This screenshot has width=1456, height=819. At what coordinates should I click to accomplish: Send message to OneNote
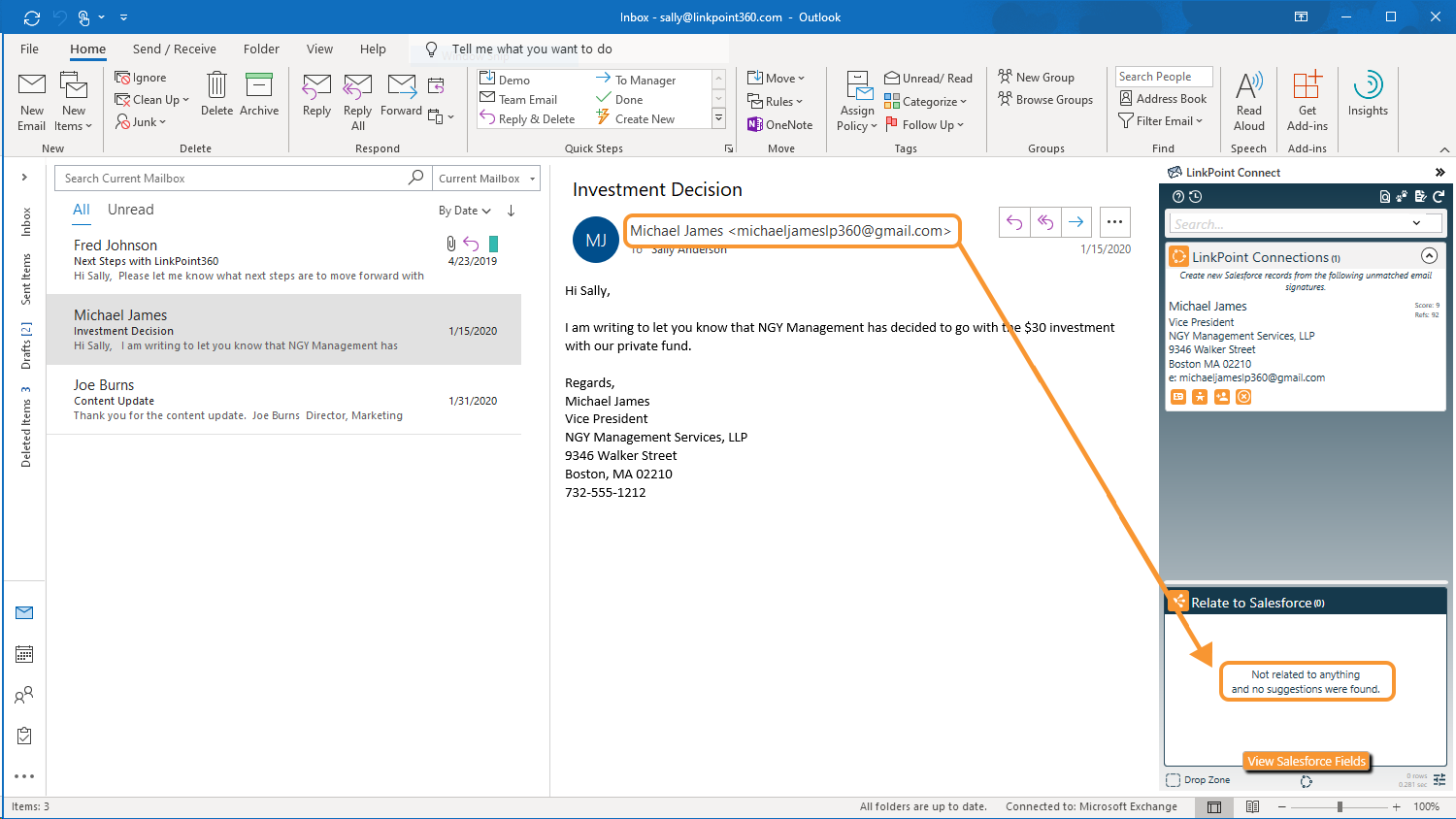click(x=779, y=124)
